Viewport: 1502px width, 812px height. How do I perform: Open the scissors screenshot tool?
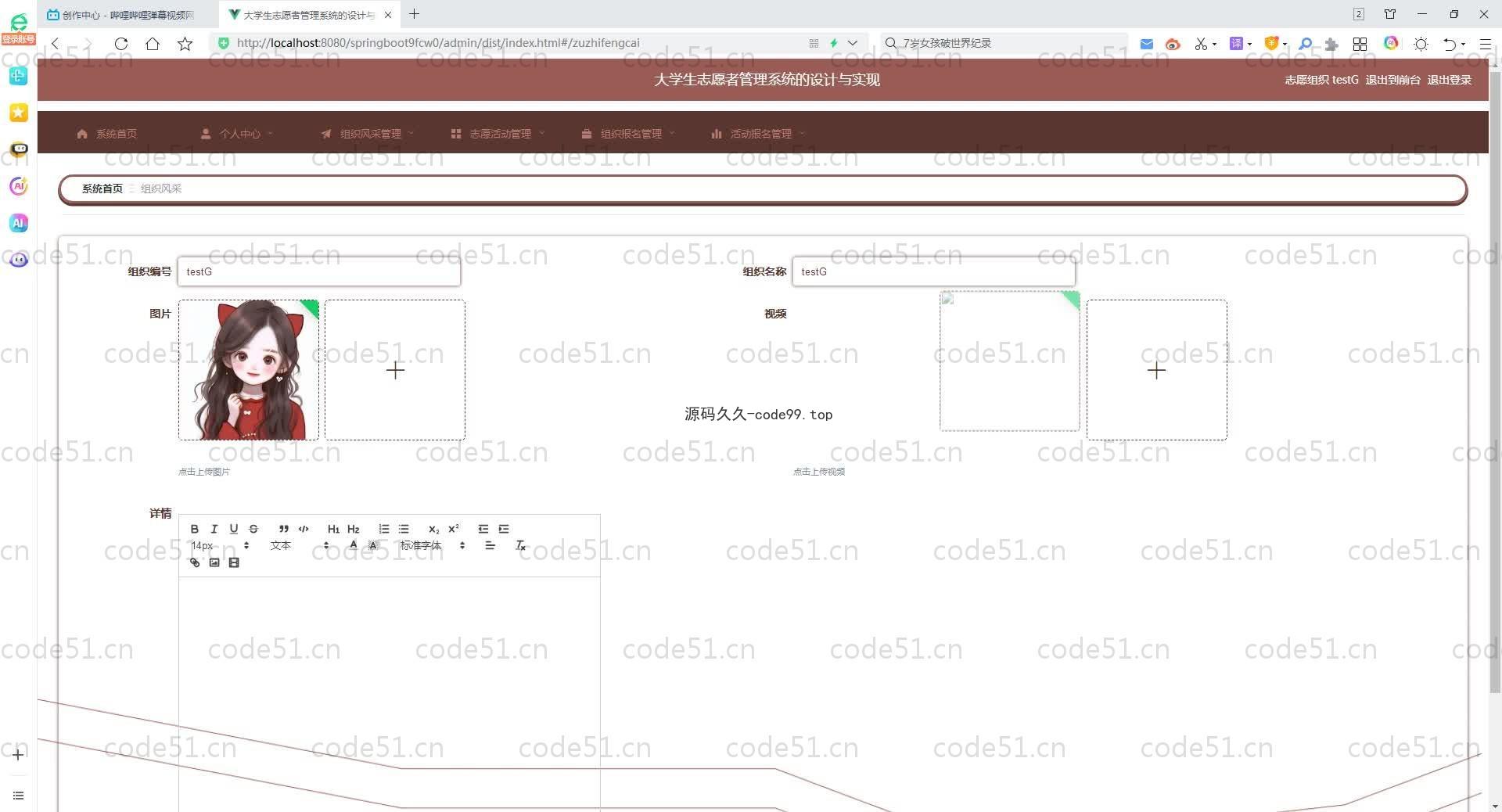(x=1201, y=44)
